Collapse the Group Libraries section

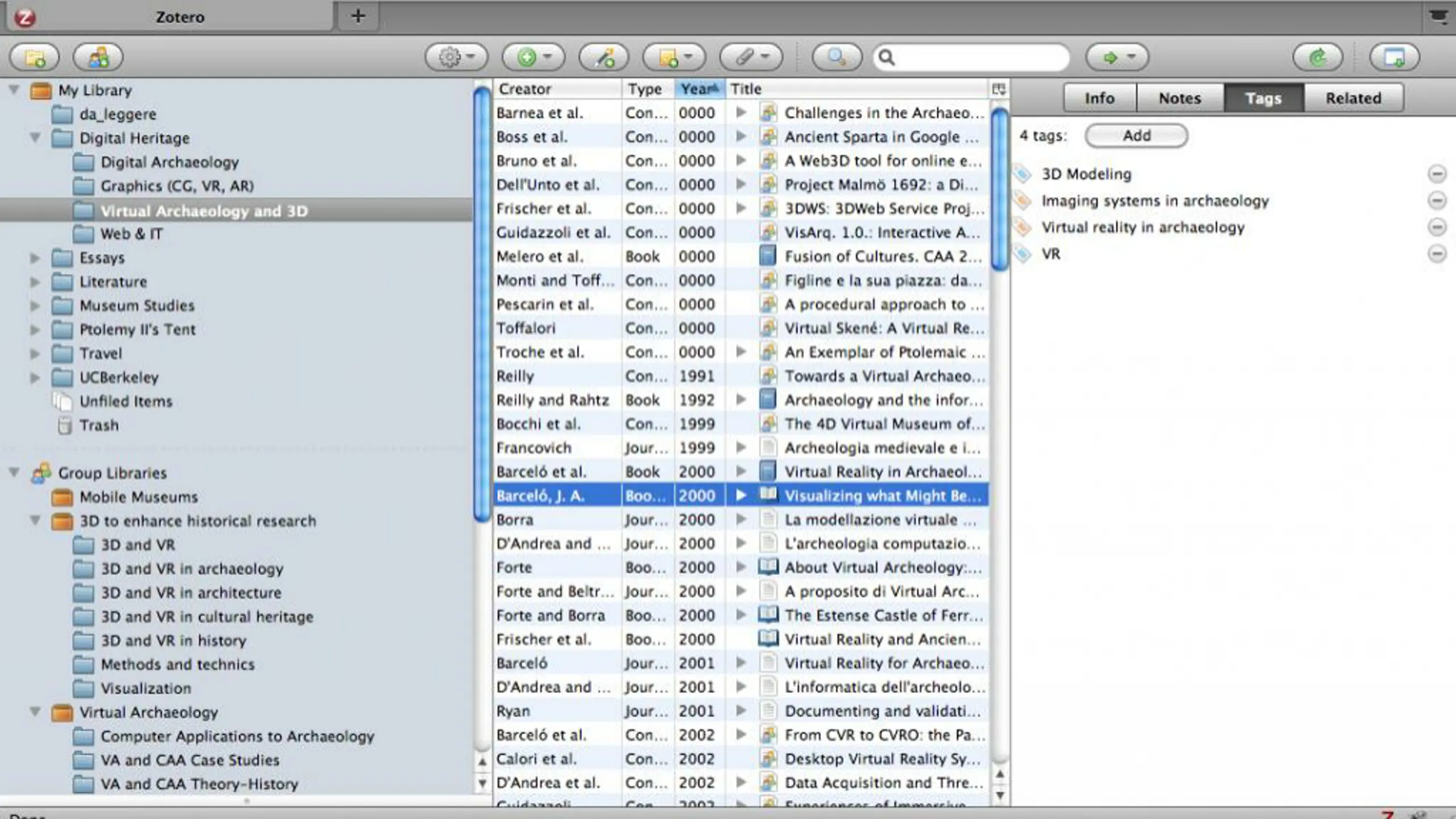[x=14, y=472]
